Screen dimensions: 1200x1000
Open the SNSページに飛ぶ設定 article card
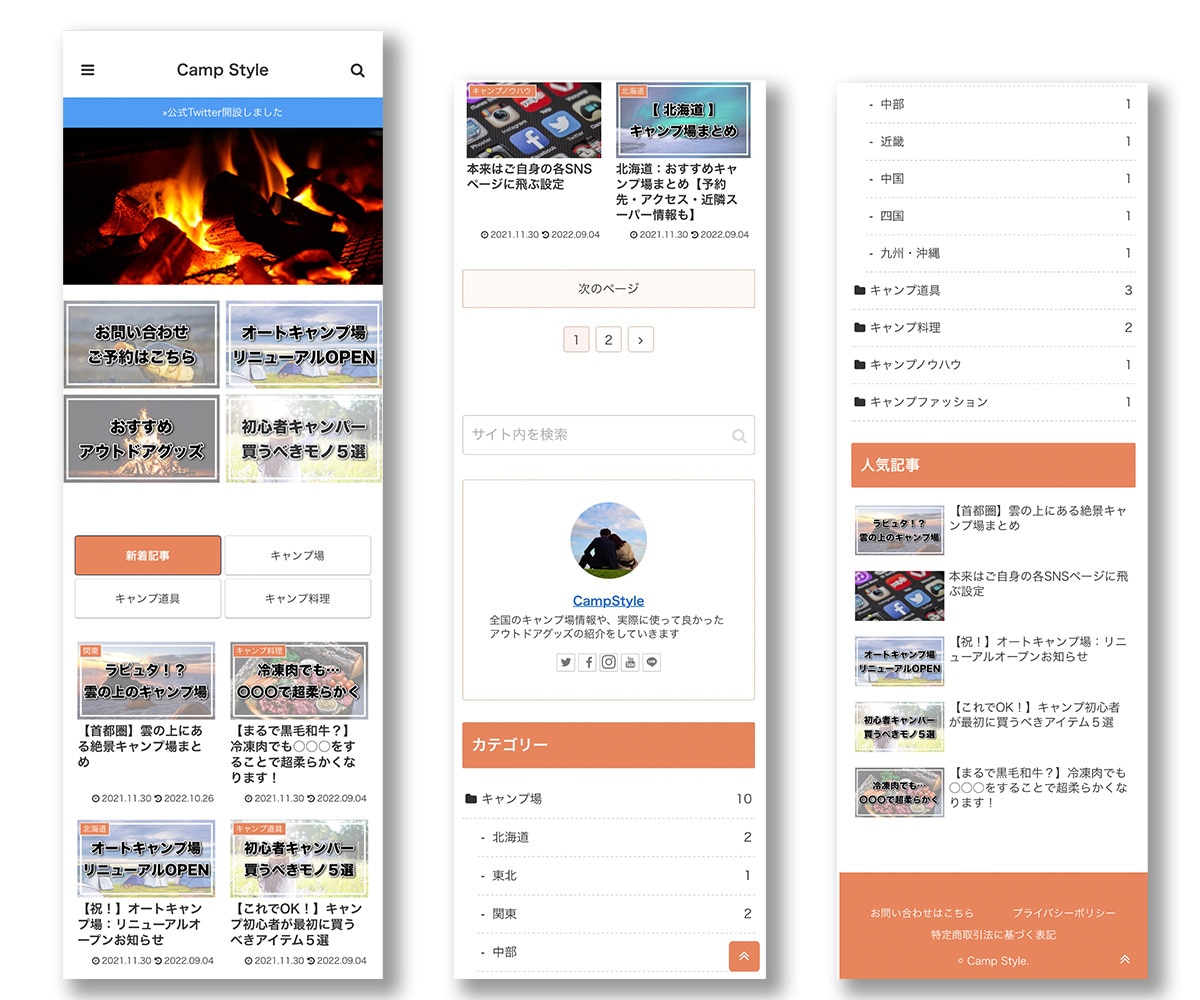[x=534, y=160]
